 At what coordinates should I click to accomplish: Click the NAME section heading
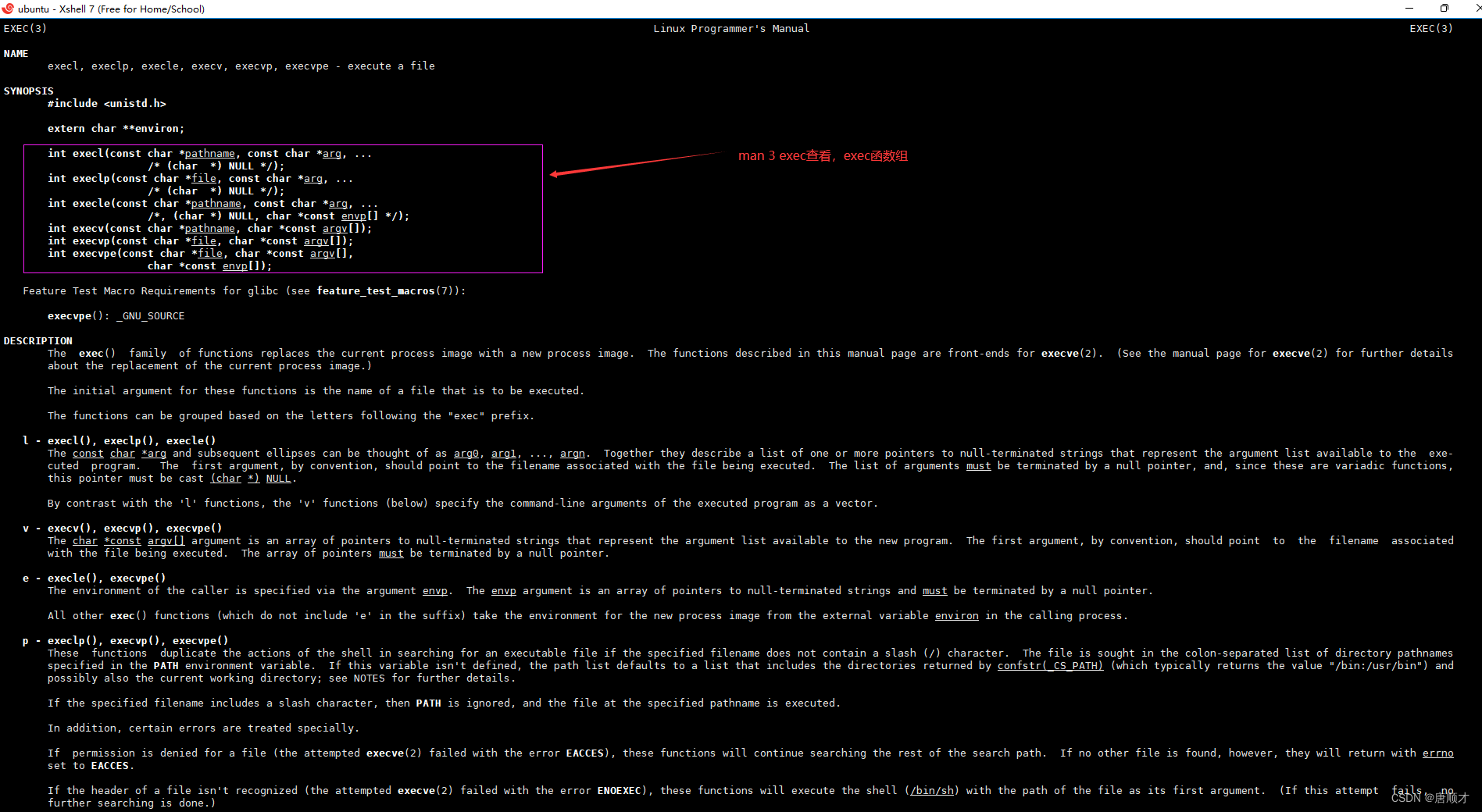click(x=16, y=54)
